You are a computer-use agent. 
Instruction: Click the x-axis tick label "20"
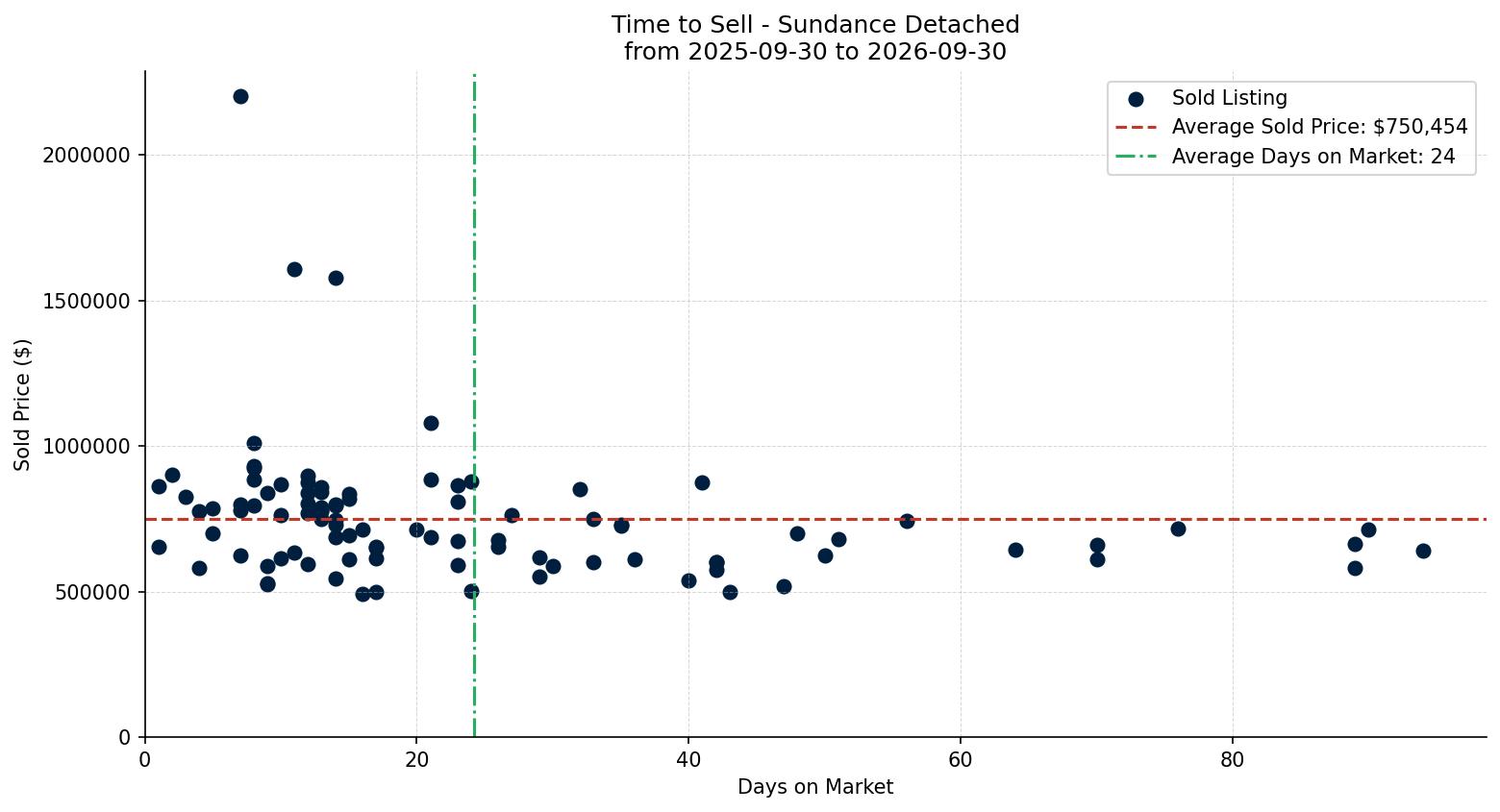tap(416, 759)
